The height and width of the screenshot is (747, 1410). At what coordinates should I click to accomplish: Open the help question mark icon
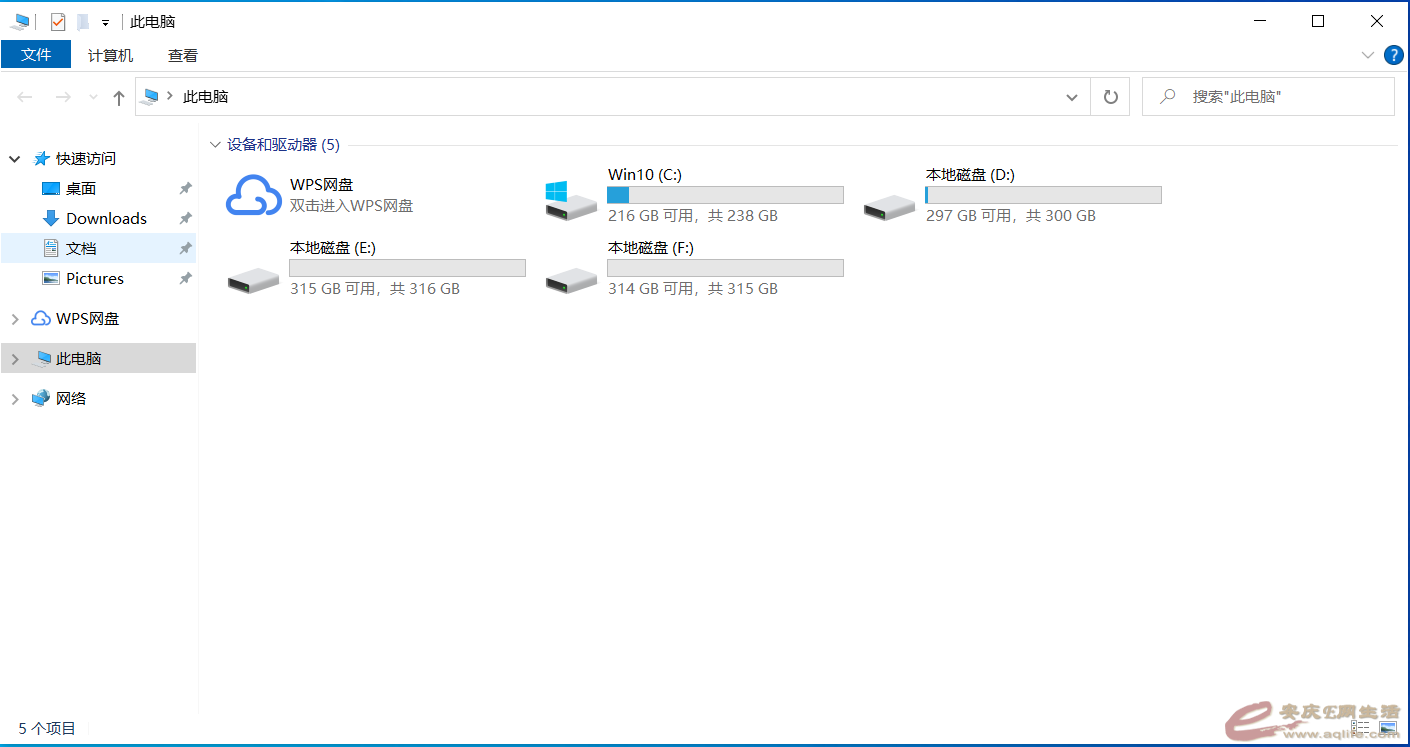point(1393,55)
